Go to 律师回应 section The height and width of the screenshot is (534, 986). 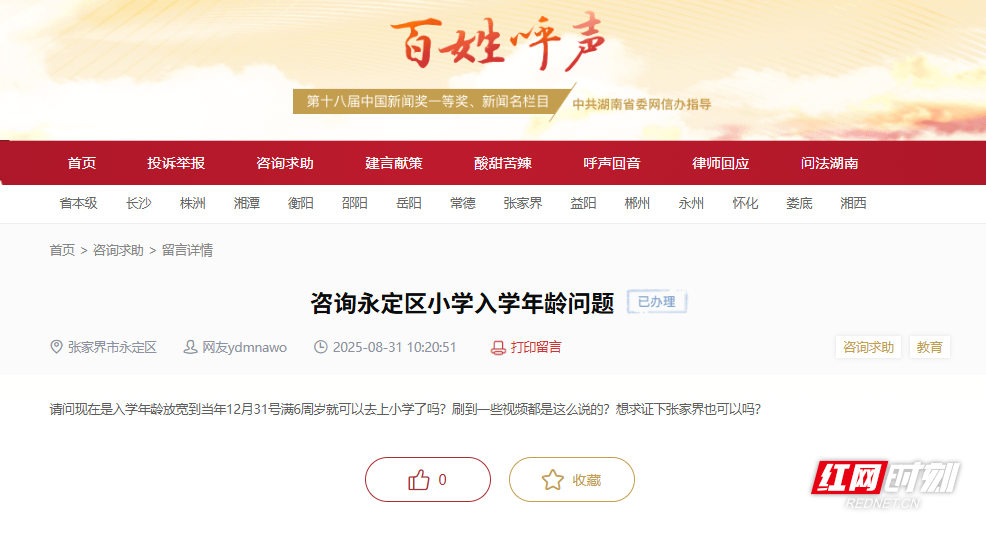pos(721,163)
